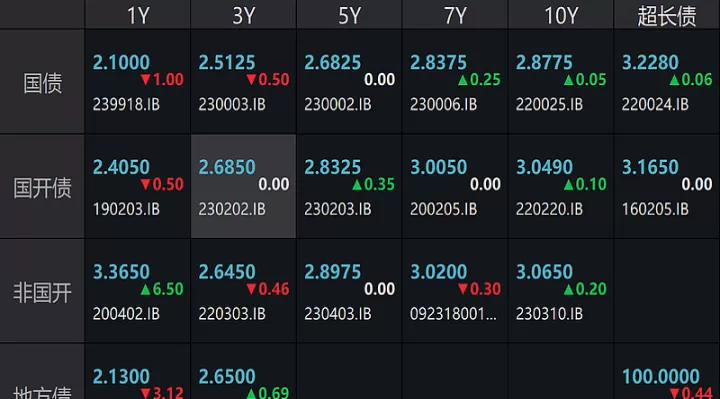720x399 pixels.
Task: Click yield value 3.2280
Action: pos(650,62)
